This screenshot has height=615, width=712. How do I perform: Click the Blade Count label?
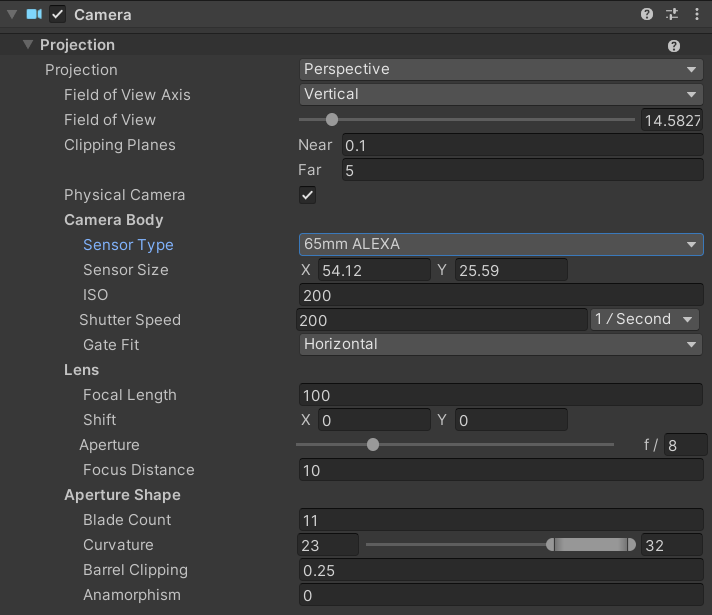coord(127,520)
